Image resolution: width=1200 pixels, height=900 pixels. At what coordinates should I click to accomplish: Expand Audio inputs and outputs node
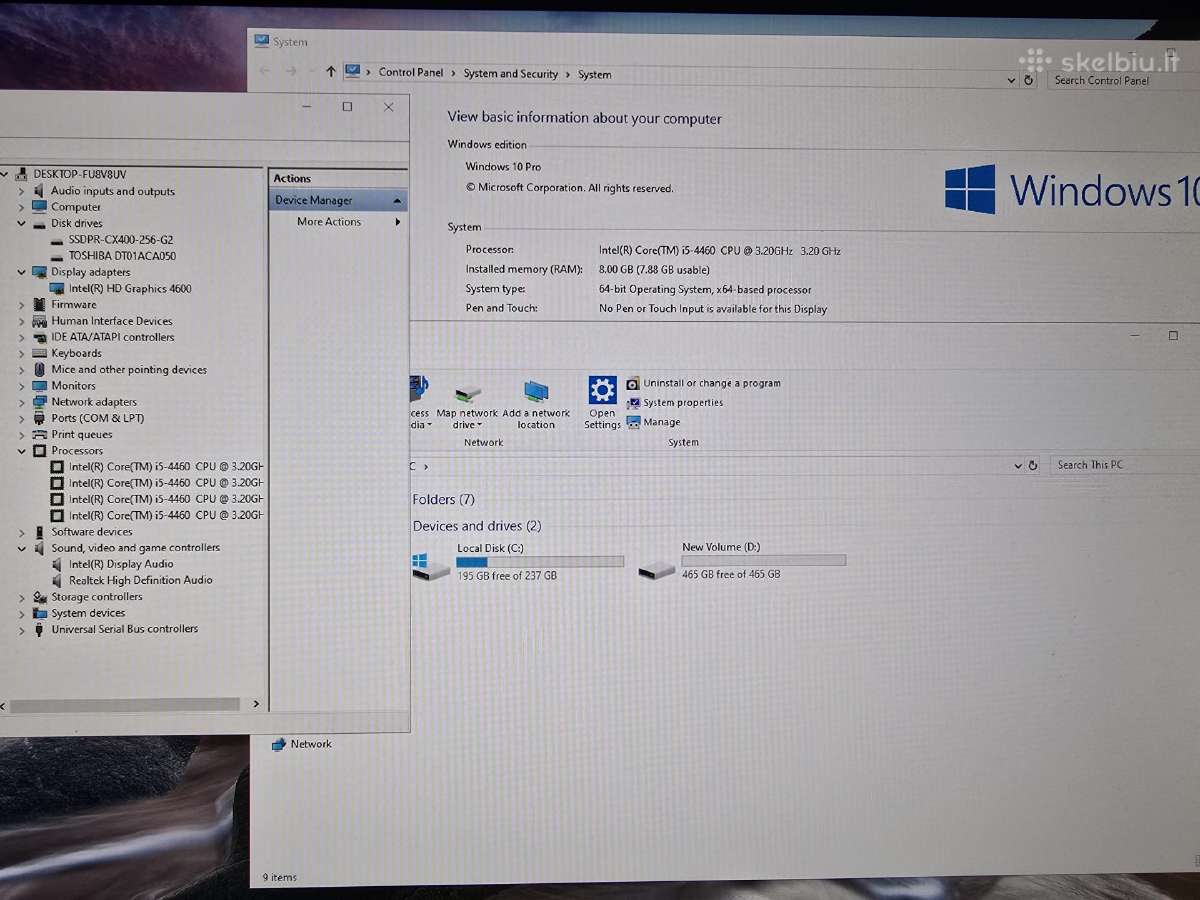(21, 191)
